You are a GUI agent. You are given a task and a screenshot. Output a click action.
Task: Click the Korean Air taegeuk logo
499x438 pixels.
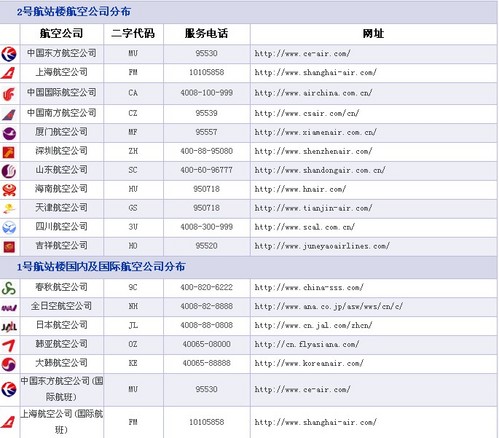9,364
